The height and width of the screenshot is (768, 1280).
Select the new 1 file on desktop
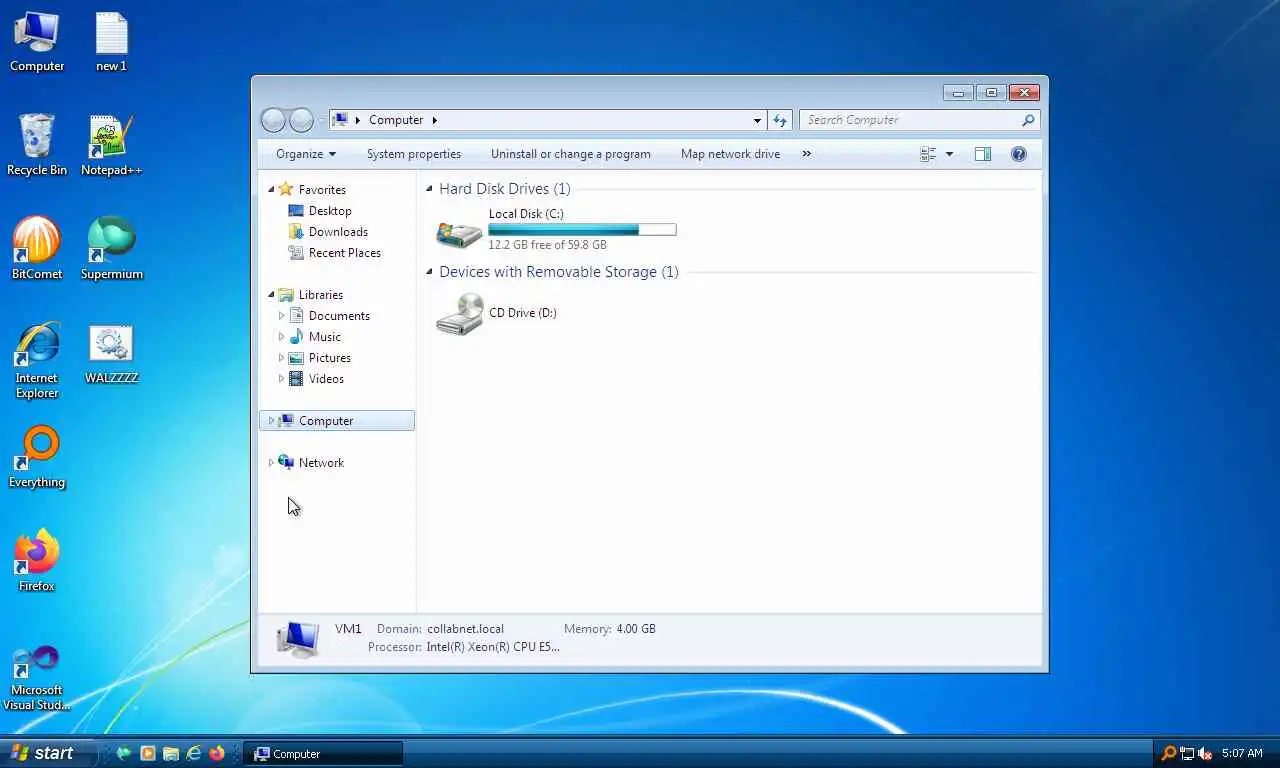click(111, 43)
